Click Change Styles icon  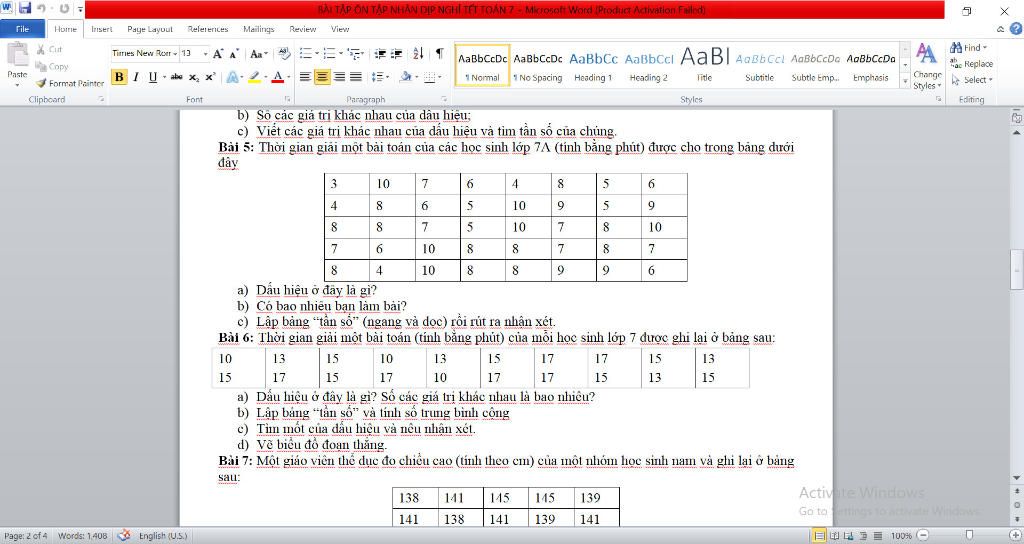point(927,54)
